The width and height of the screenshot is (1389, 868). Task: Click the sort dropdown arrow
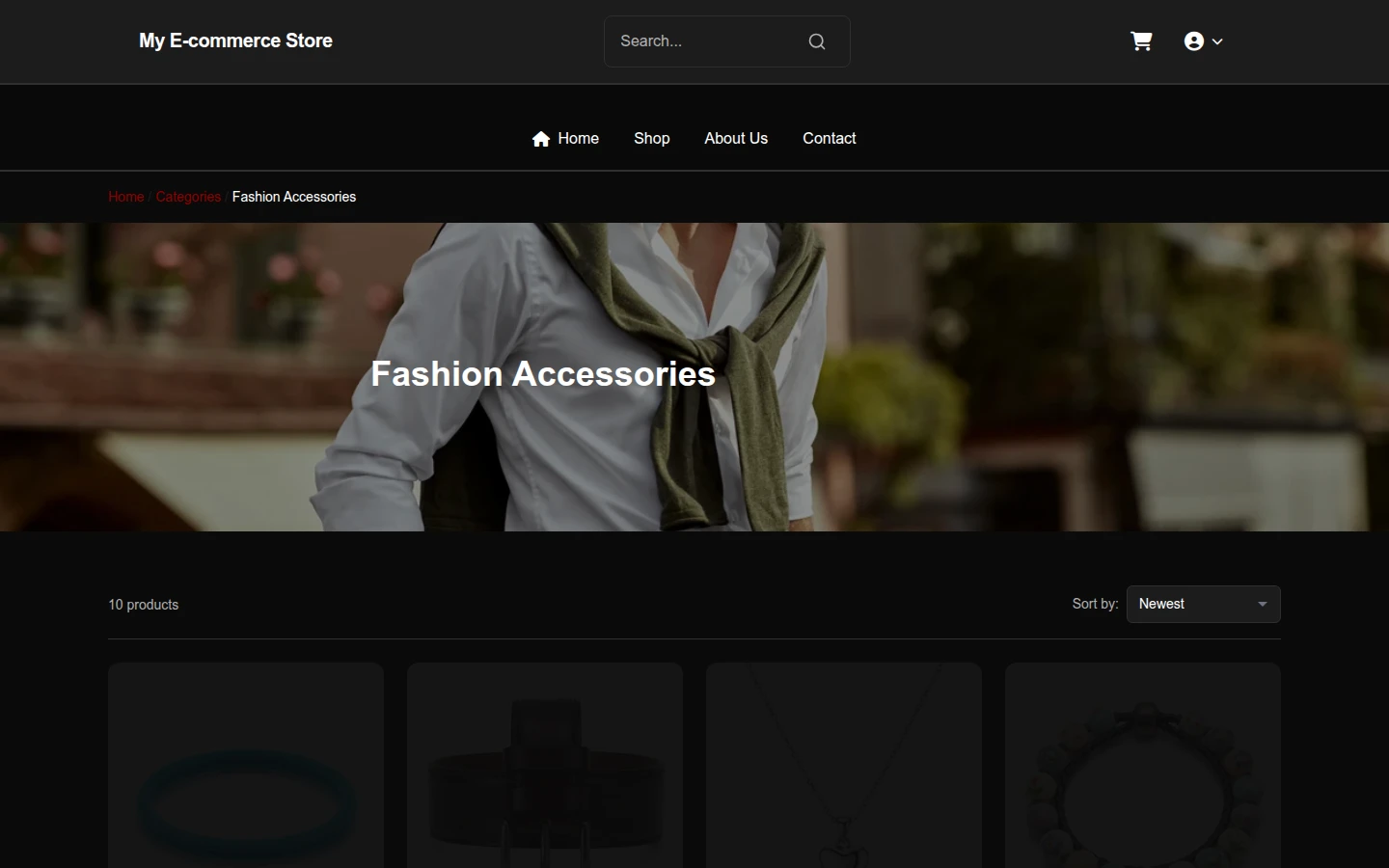coord(1262,604)
